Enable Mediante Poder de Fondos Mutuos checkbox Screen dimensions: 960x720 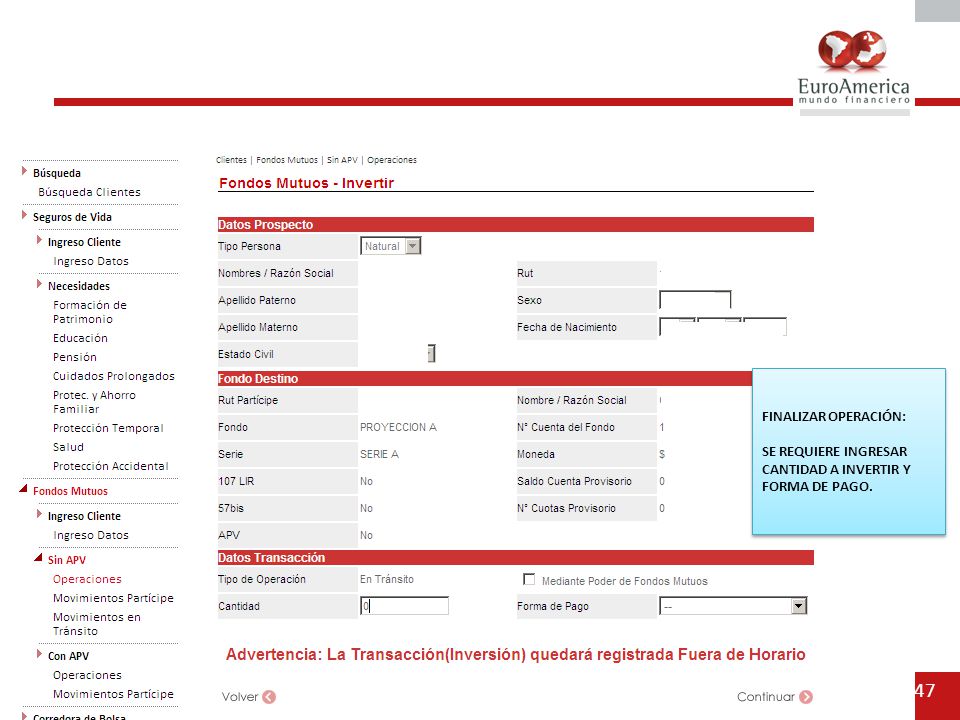point(529,579)
